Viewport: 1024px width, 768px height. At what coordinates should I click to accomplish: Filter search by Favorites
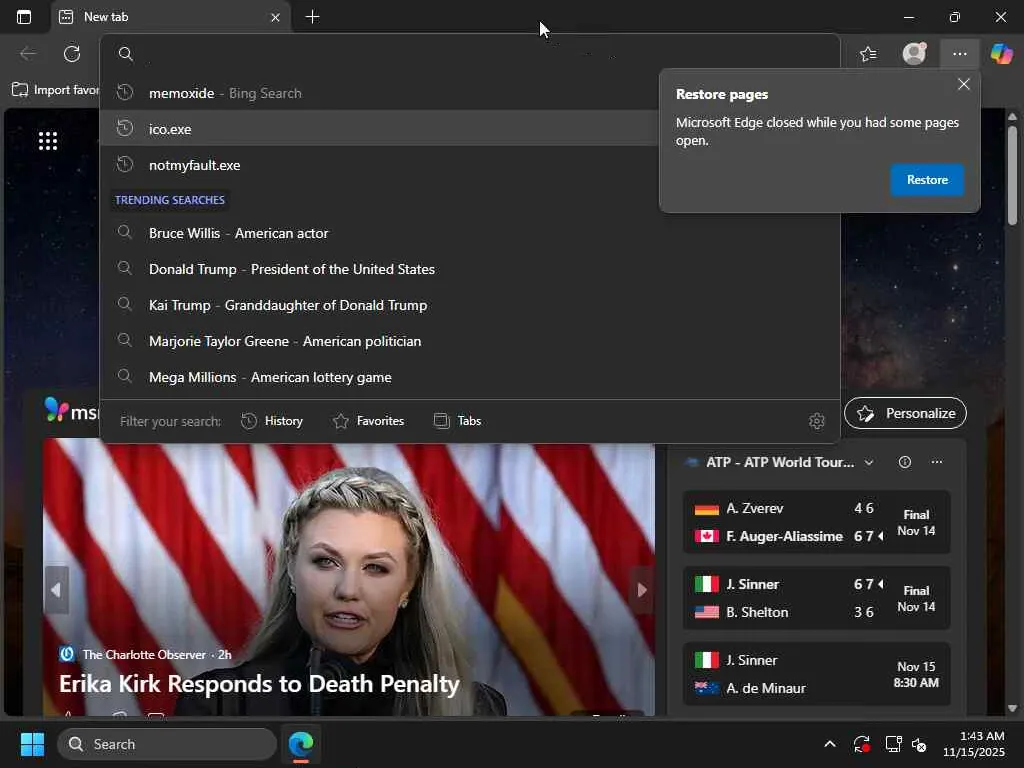(x=368, y=421)
